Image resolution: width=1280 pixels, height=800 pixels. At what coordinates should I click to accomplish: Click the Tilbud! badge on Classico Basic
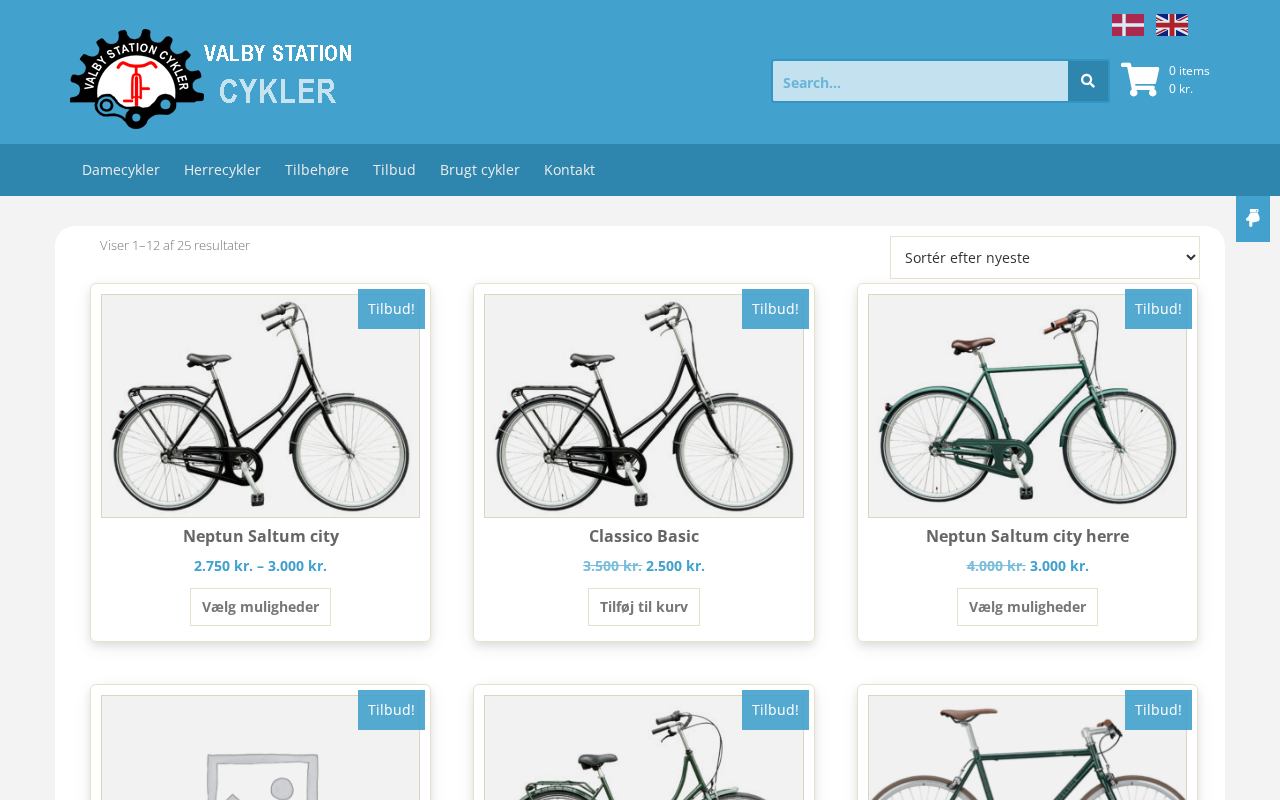click(x=775, y=309)
